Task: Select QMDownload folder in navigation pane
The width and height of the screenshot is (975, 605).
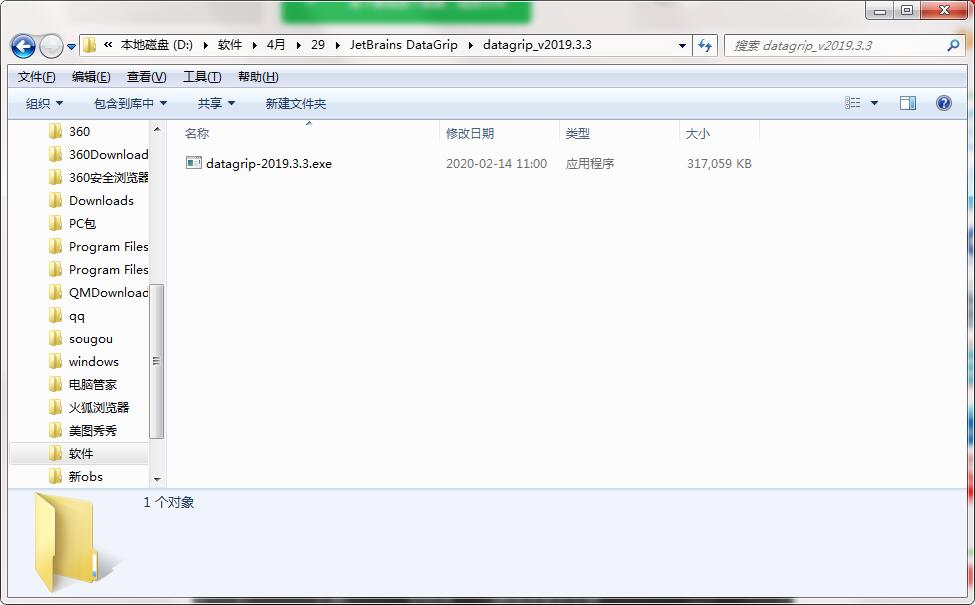Action: coord(108,292)
